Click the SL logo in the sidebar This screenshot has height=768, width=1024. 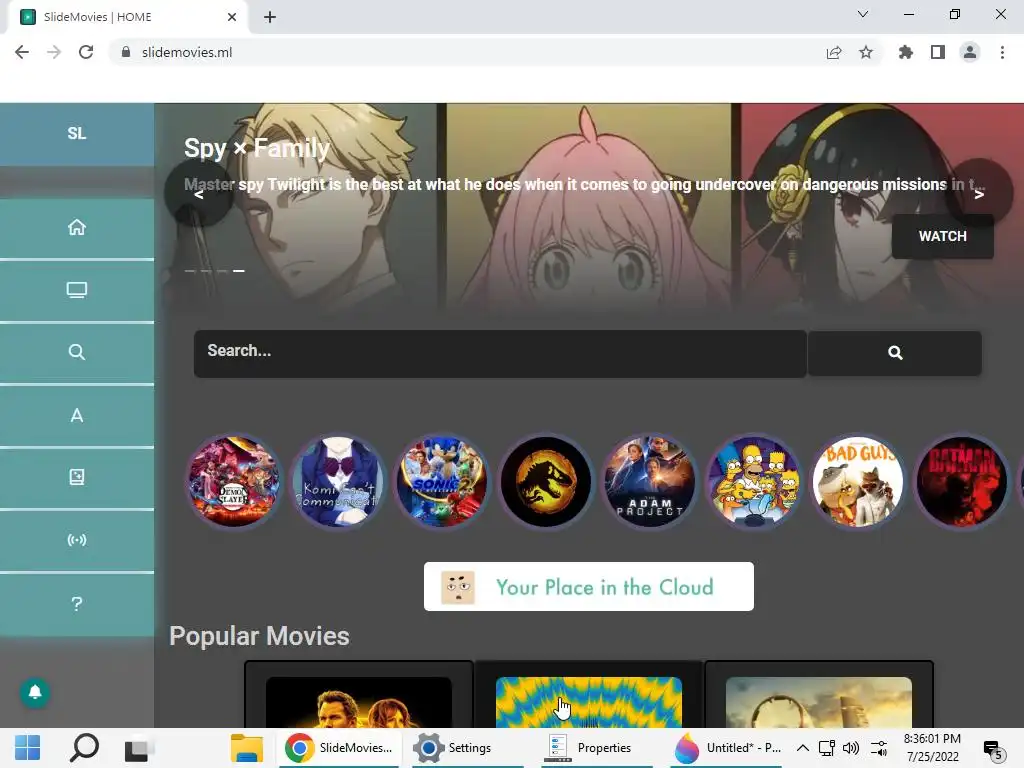(76, 134)
